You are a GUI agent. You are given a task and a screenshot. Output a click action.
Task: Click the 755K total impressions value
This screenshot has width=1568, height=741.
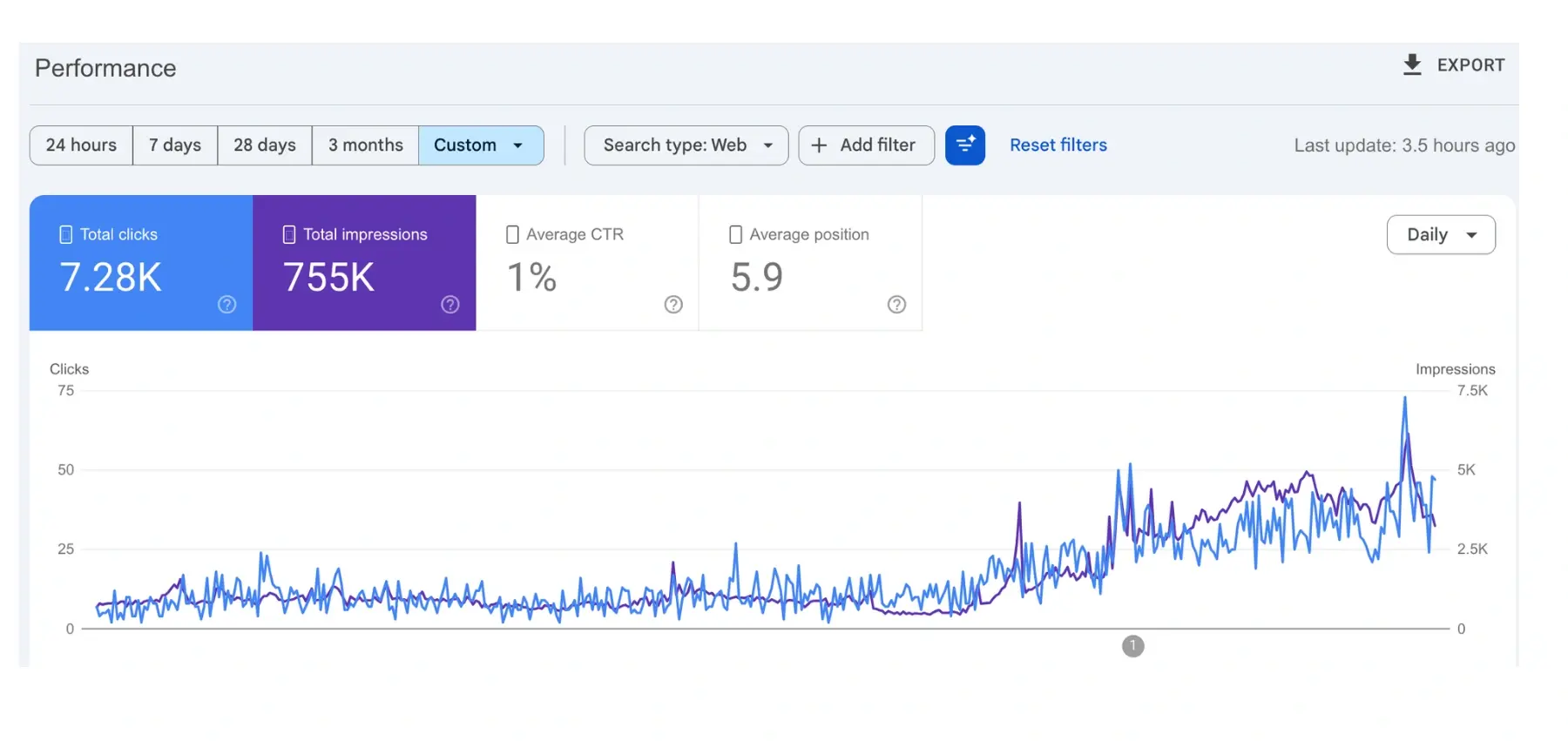pyautogui.click(x=328, y=278)
